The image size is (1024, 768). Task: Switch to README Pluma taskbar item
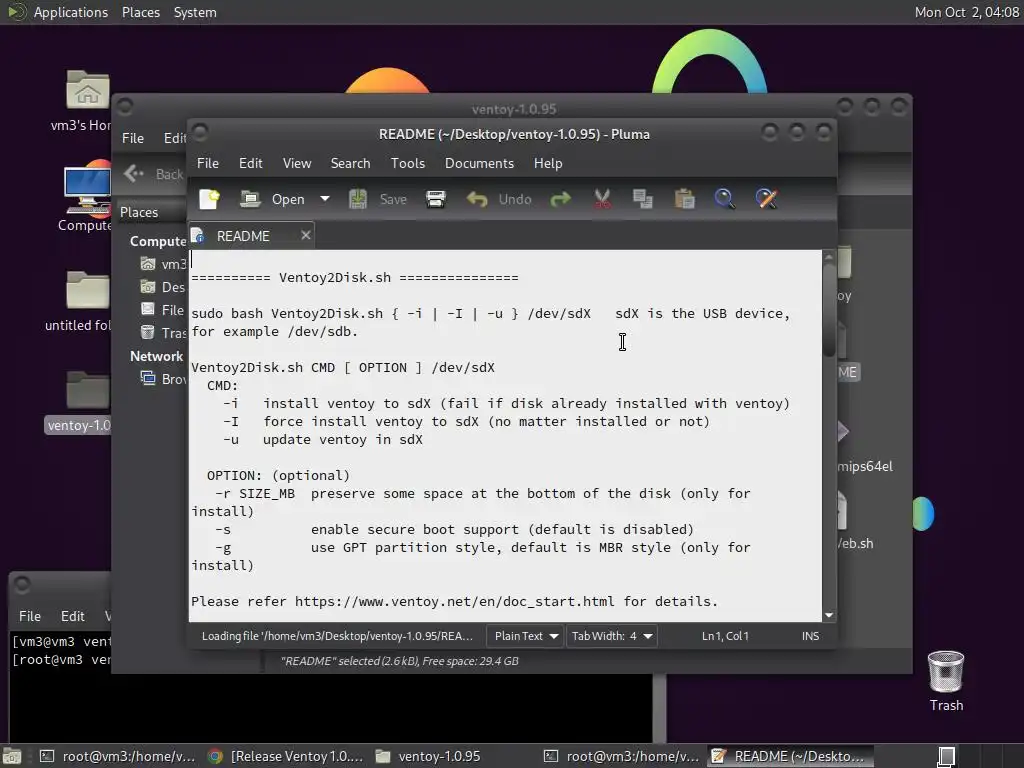point(790,756)
